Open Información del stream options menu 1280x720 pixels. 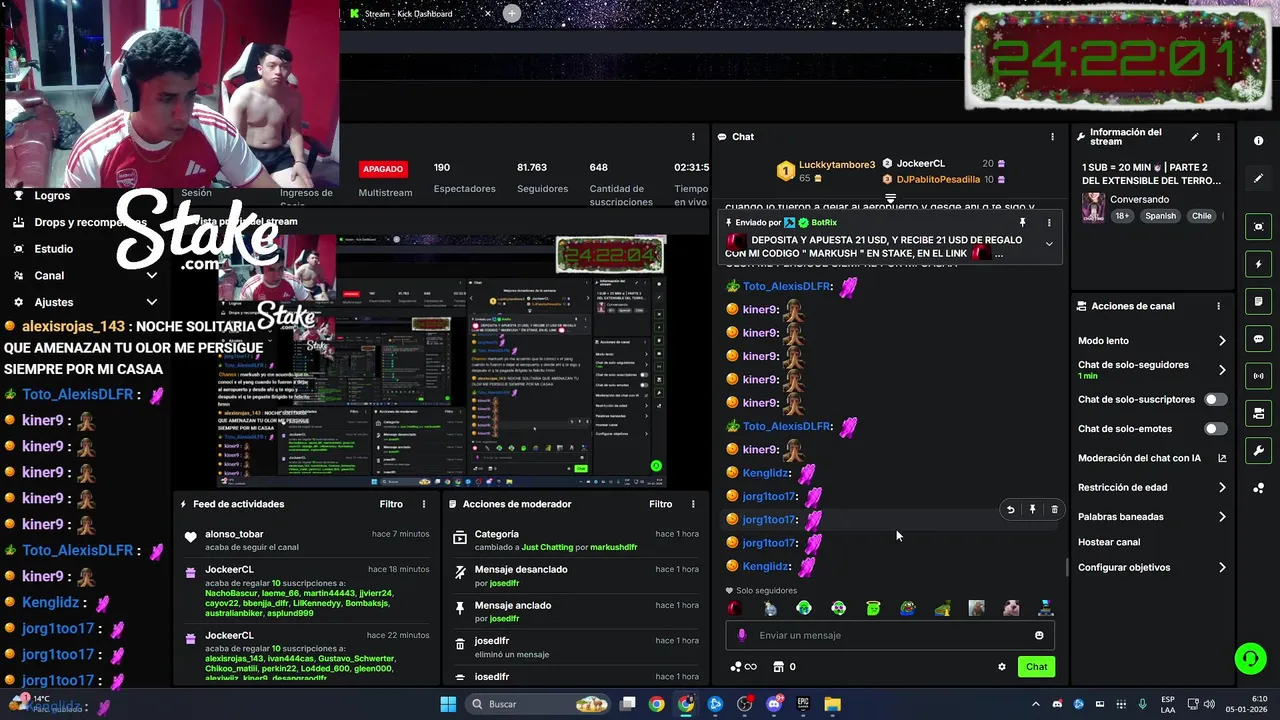(1218, 137)
